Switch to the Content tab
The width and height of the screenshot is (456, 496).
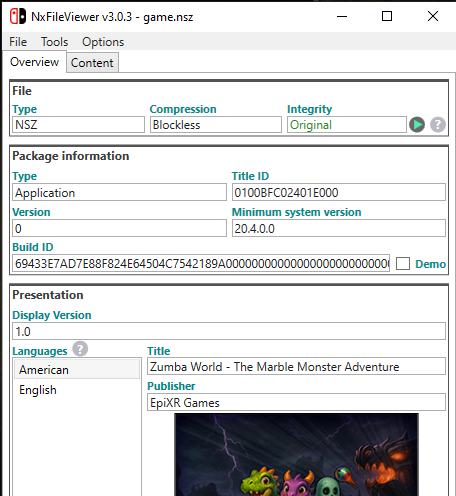point(92,63)
